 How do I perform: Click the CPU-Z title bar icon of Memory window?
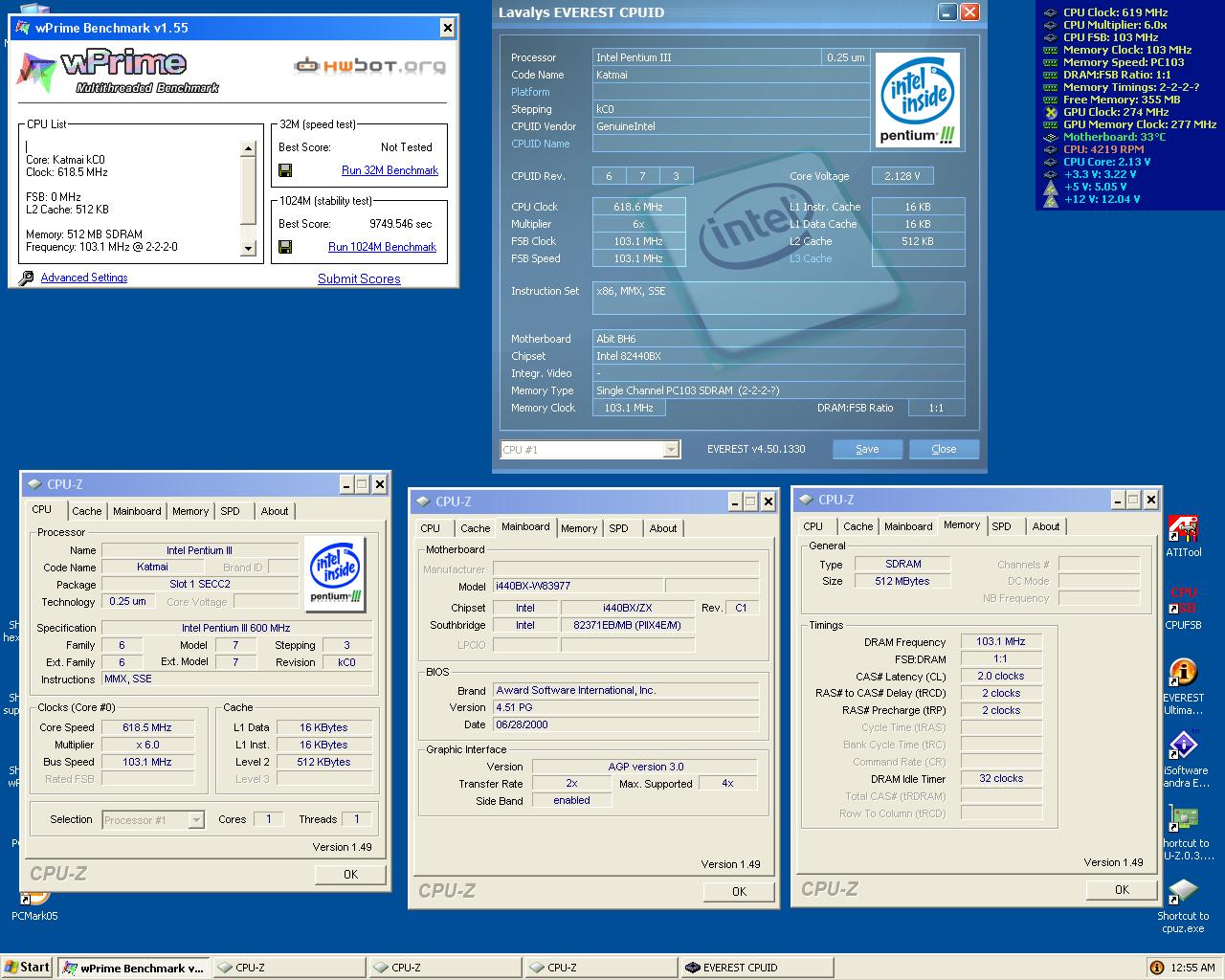(806, 500)
